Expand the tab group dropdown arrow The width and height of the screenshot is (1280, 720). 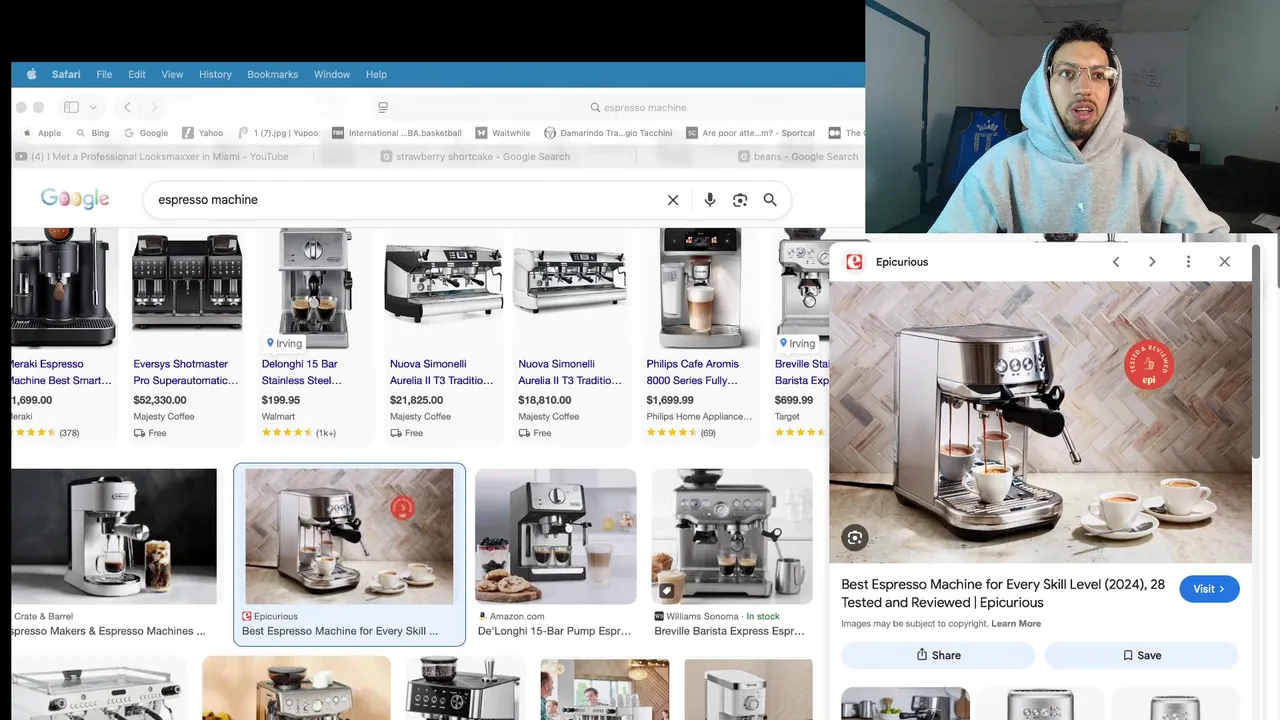[93, 107]
